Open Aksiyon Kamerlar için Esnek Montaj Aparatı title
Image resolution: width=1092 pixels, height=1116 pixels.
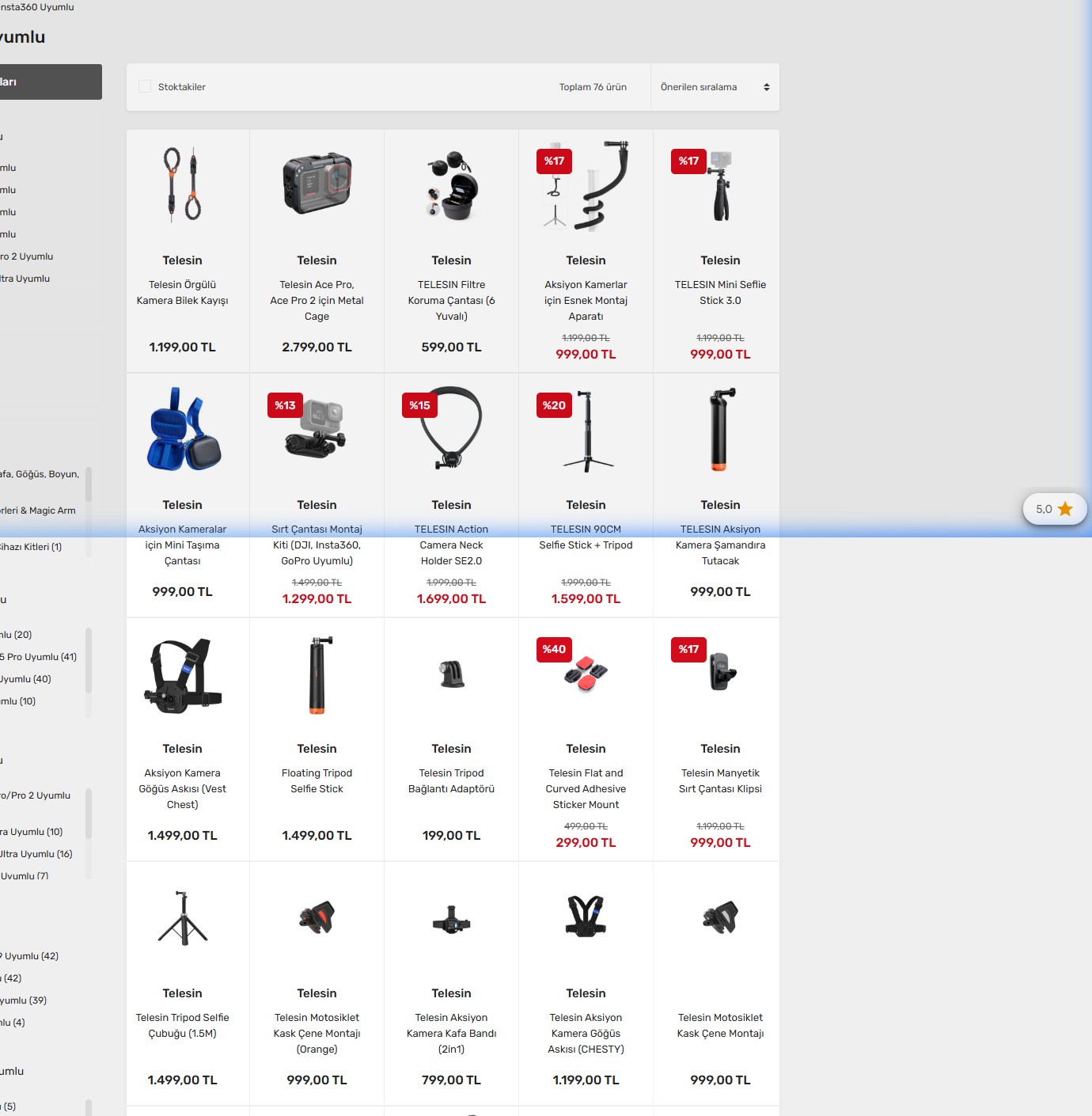pos(586,301)
